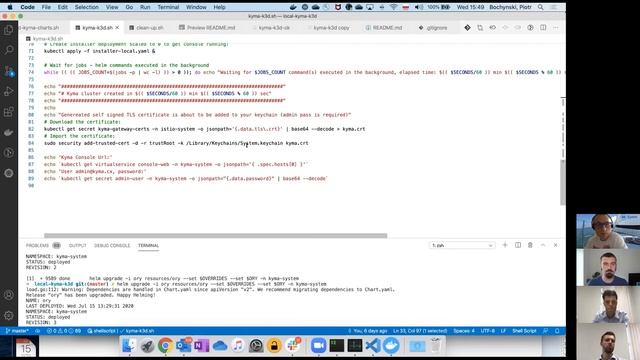
Task: Open the volume control in menu bar
Action: click(x=419, y=7)
